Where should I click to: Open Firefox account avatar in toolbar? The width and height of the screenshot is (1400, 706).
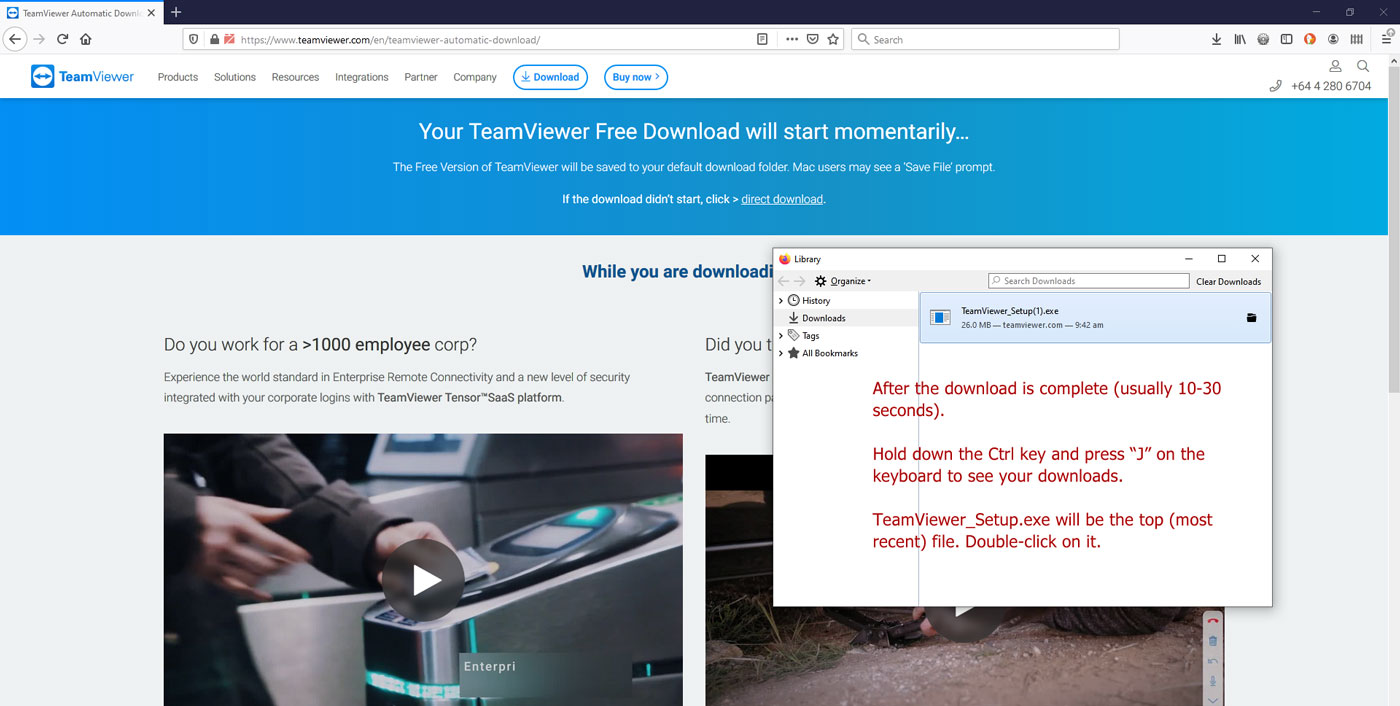[1333, 39]
